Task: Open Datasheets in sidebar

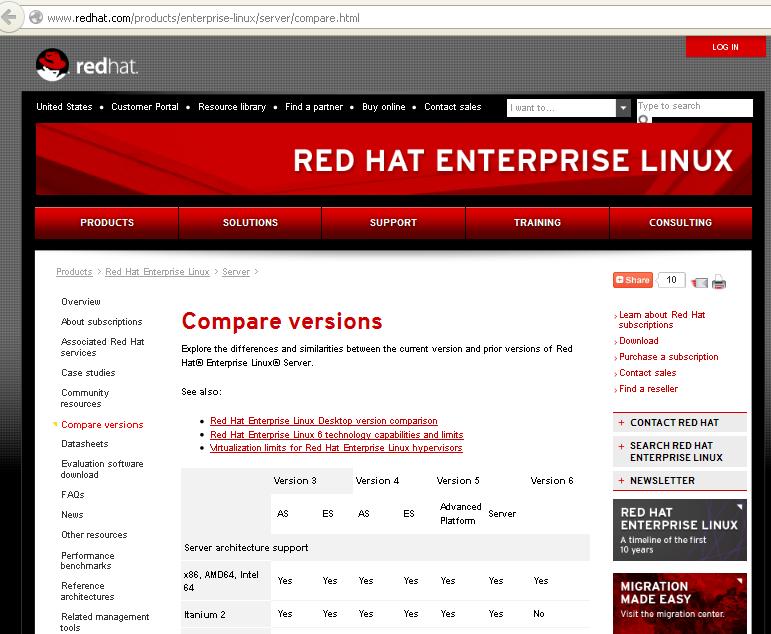Action: 85,444
